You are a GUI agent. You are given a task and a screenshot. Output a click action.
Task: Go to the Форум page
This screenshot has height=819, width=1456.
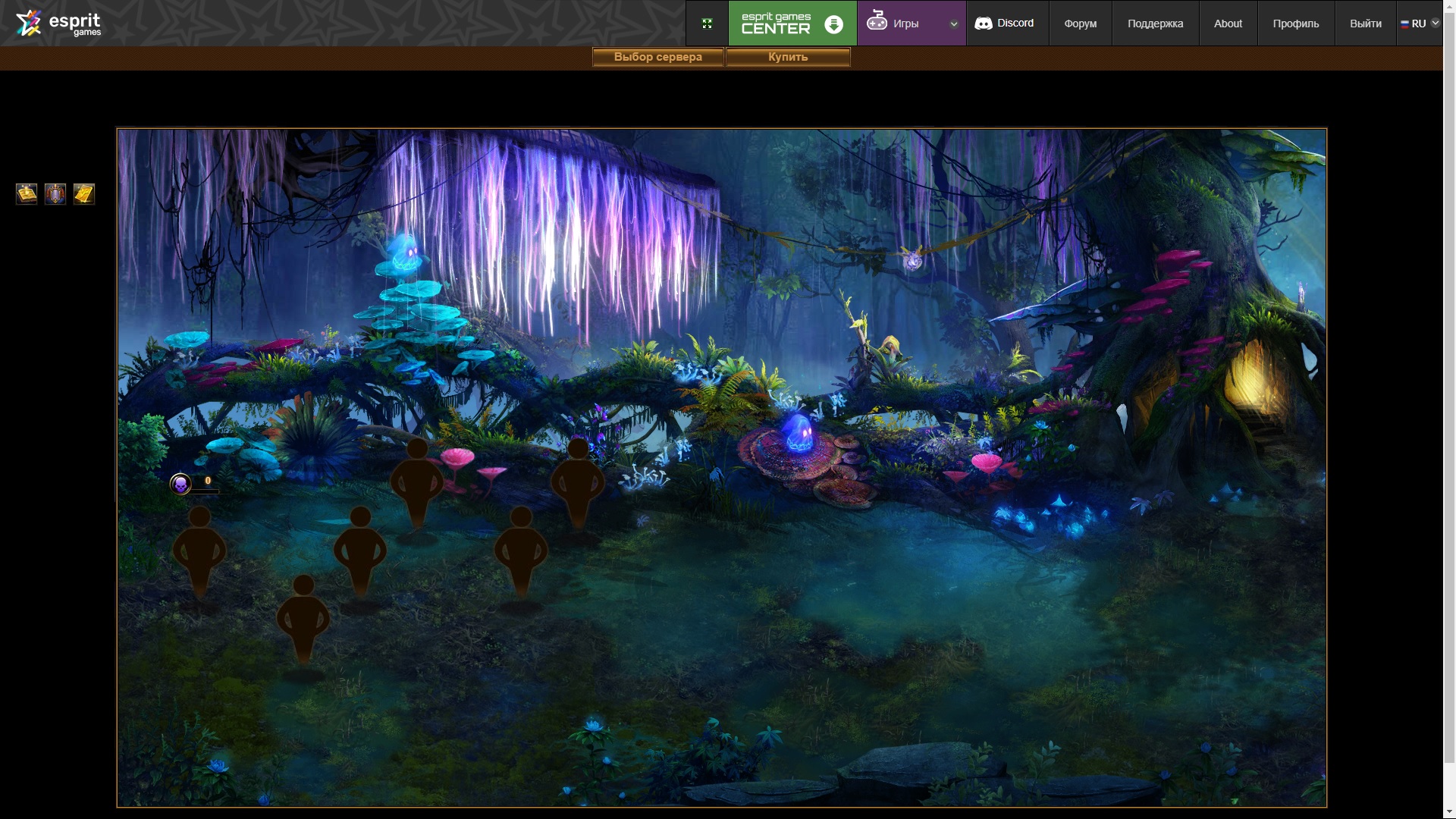pyautogui.click(x=1080, y=24)
